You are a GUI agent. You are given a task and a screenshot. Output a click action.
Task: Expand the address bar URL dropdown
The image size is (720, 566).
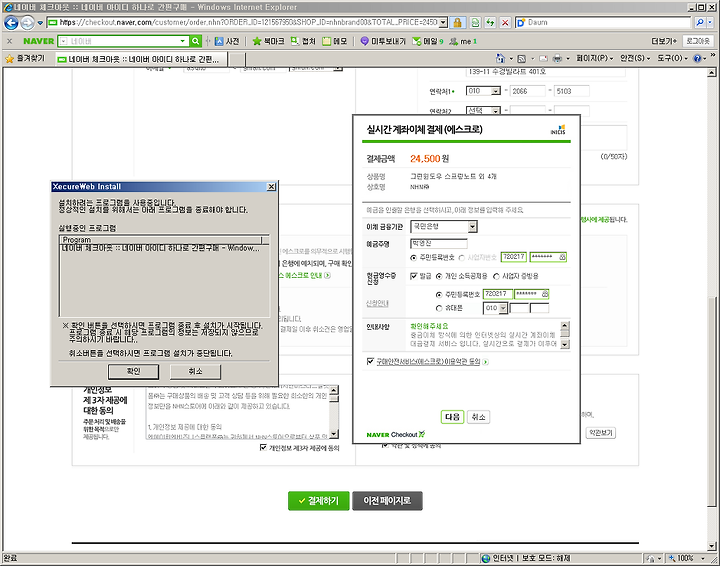[443, 22]
